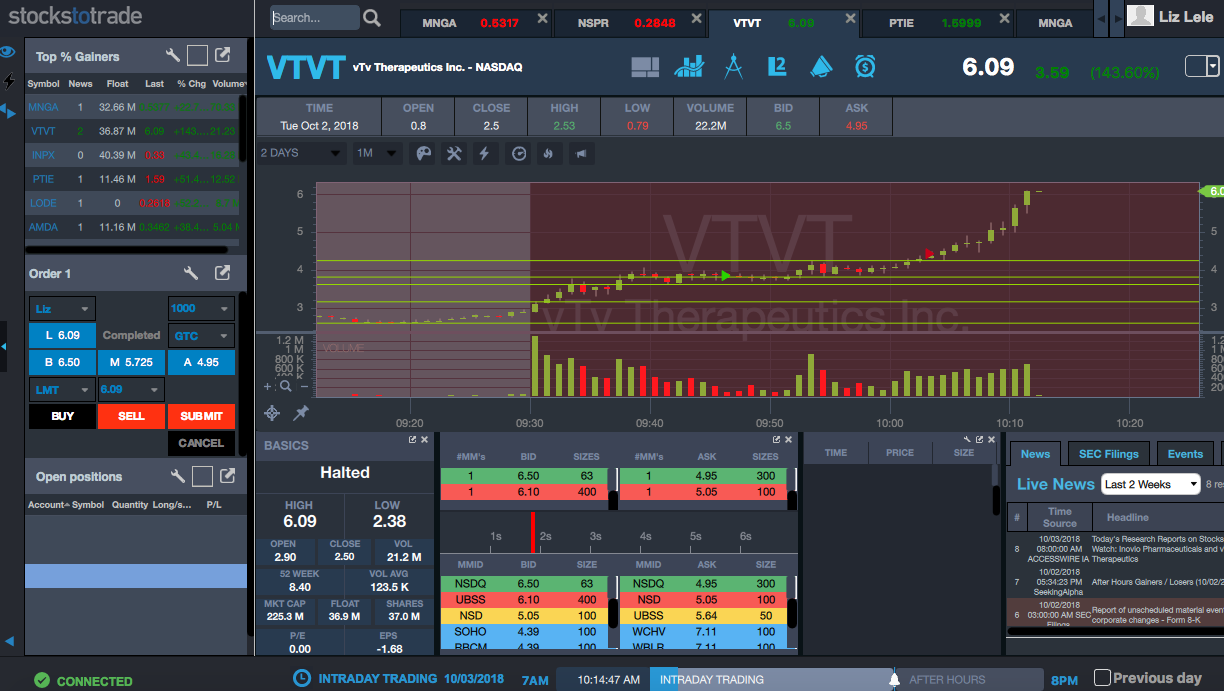
Task: Click the clock icon in chart toolbar
Action: pyautogui.click(x=518, y=153)
